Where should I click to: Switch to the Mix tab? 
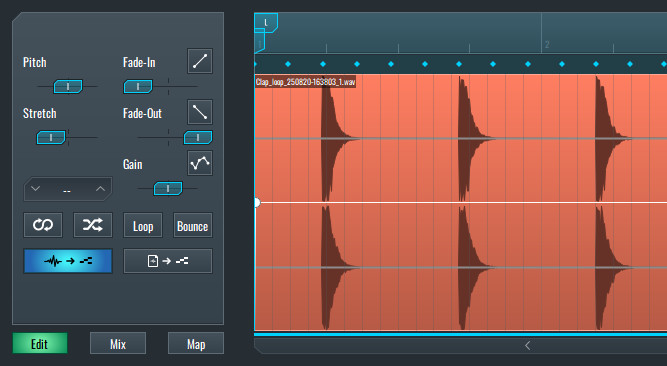[x=118, y=343]
